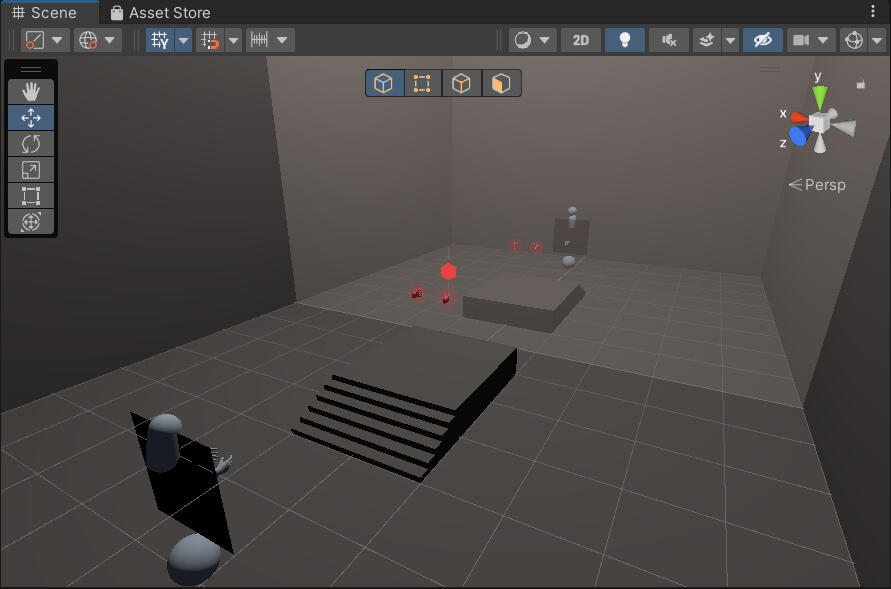
Task: Toggle scene visibility eye icon
Action: pyautogui.click(x=763, y=40)
